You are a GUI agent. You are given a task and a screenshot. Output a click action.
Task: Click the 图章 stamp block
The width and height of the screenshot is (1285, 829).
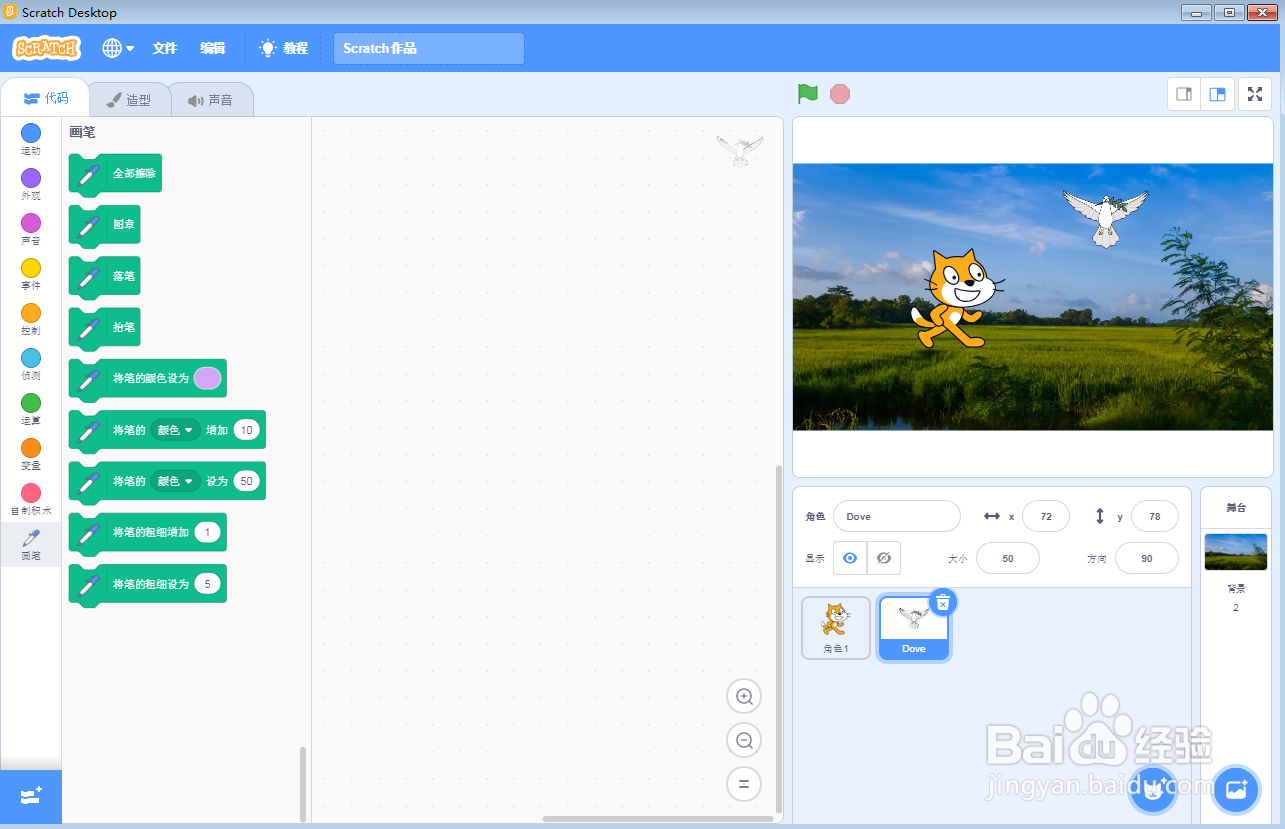click(x=104, y=225)
